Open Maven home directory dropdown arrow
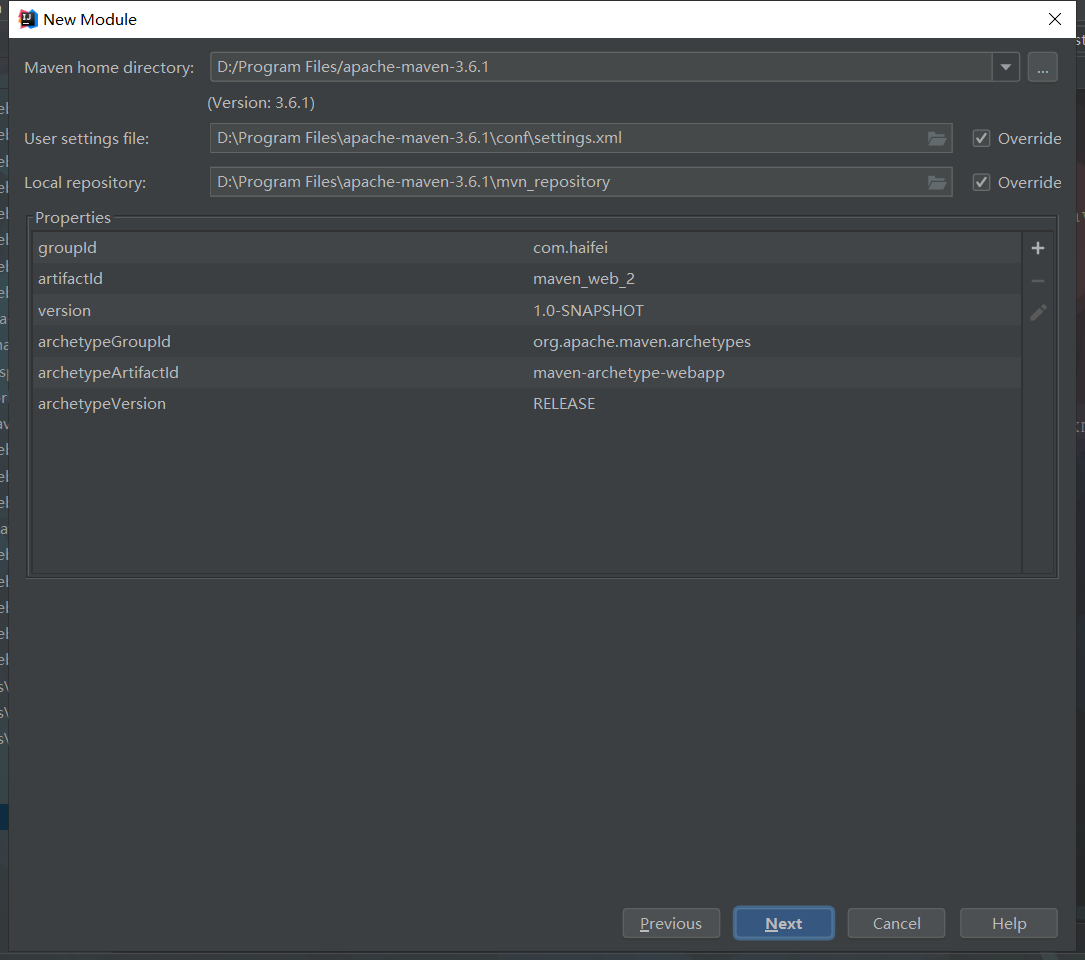 pyautogui.click(x=1005, y=67)
